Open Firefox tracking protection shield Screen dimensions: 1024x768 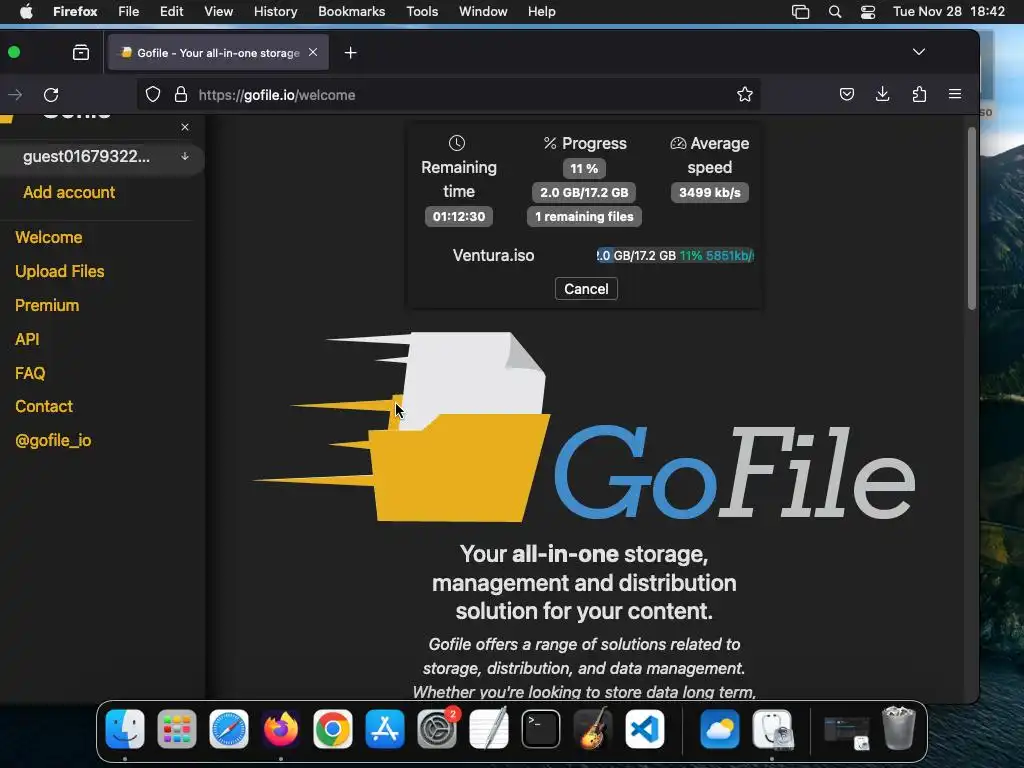[153, 95]
